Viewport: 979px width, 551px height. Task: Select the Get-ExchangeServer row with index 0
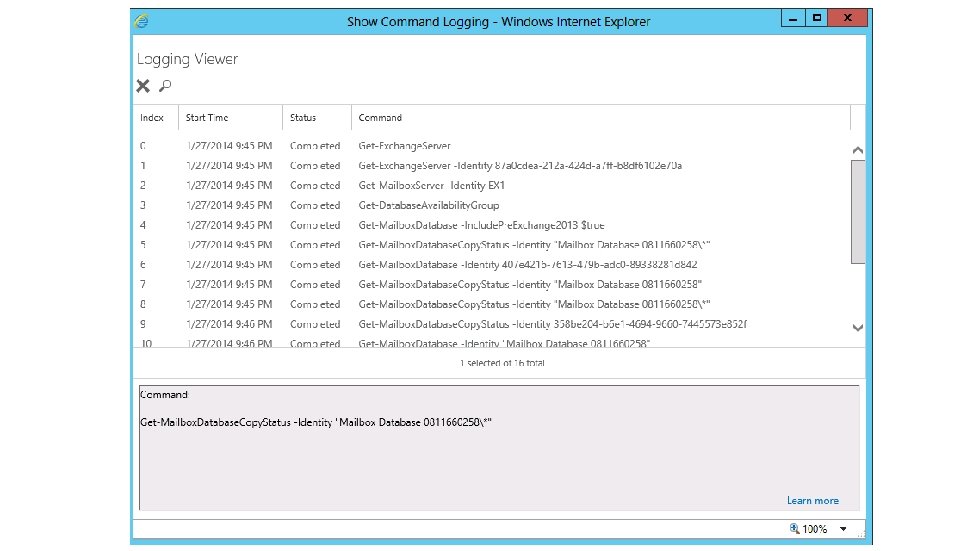[492, 145]
